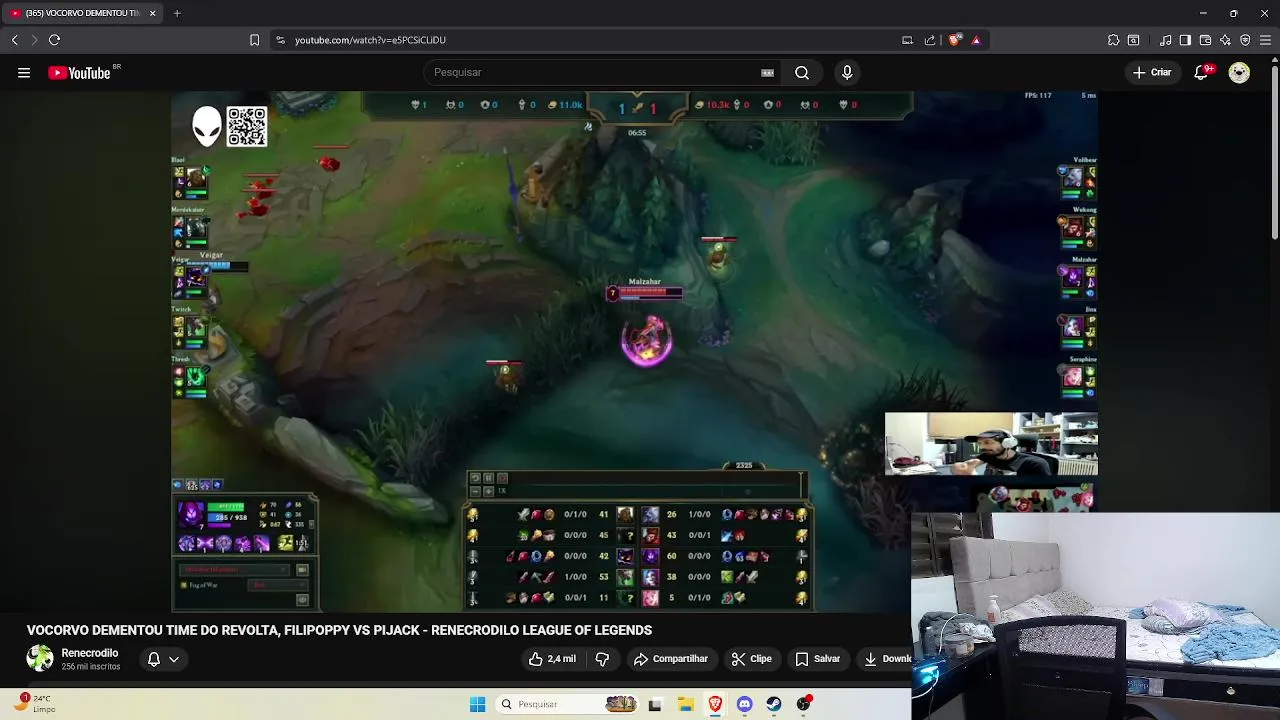The width and height of the screenshot is (1280, 720).
Task: Open OBS Studio from the taskbar
Action: tap(803, 704)
